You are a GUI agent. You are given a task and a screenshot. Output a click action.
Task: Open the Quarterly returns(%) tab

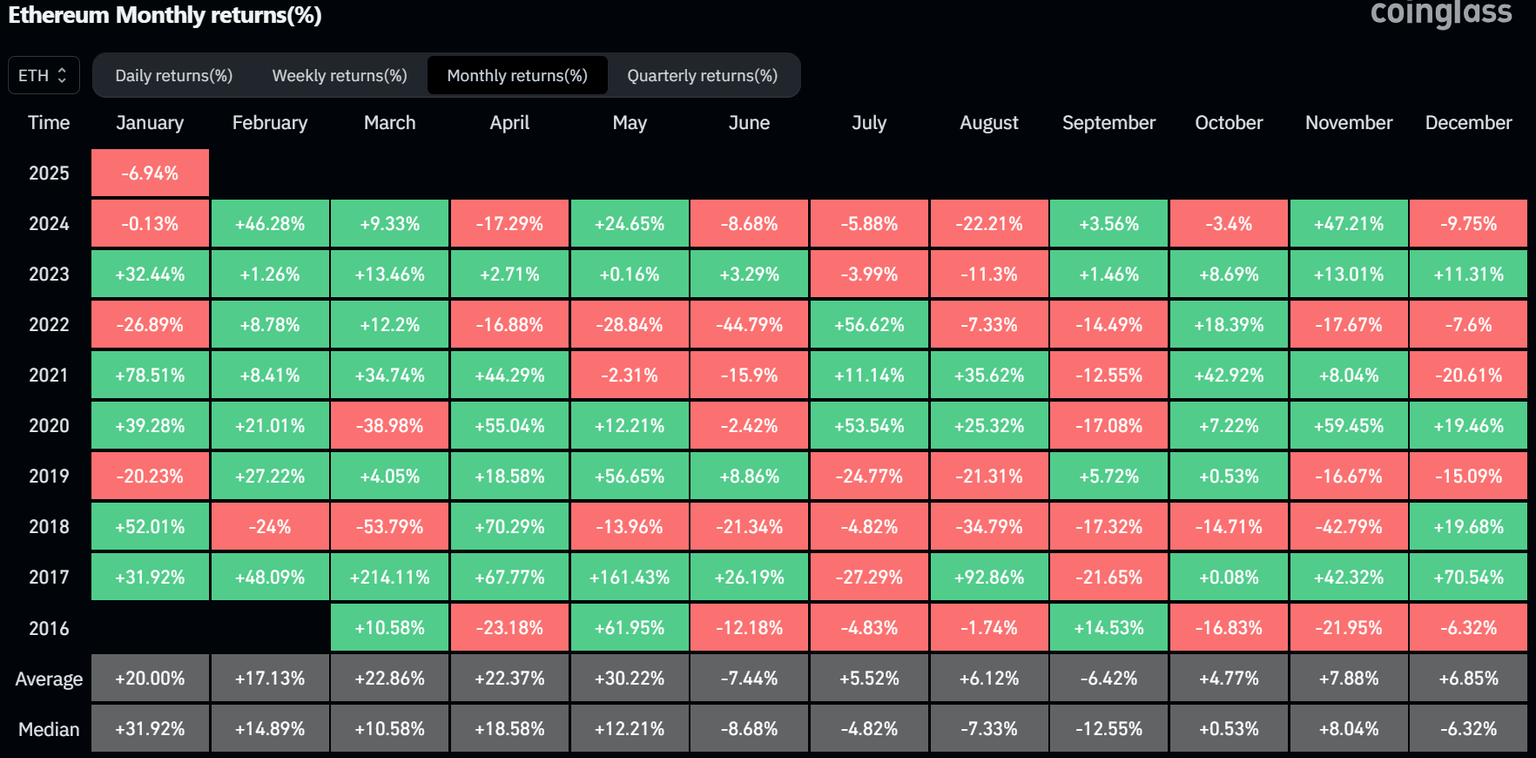click(x=702, y=76)
